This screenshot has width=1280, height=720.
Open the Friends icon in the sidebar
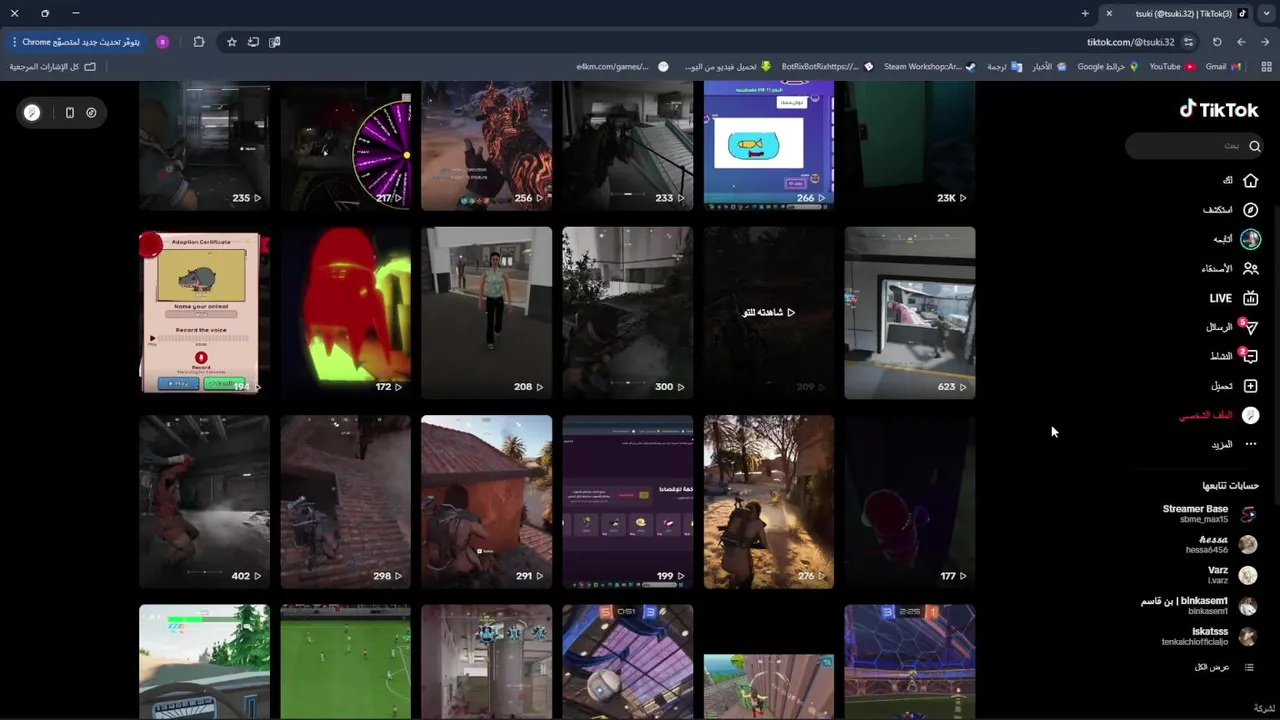click(x=1250, y=269)
